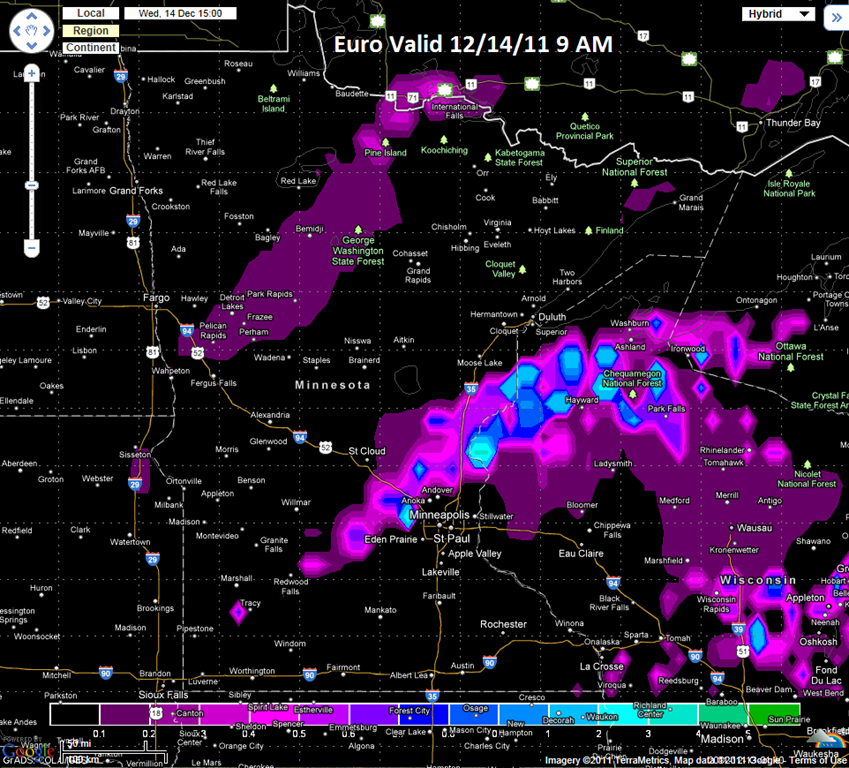Click the I-90 shield near Mitchell
This screenshot has height=768, width=849.
pos(106,673)
